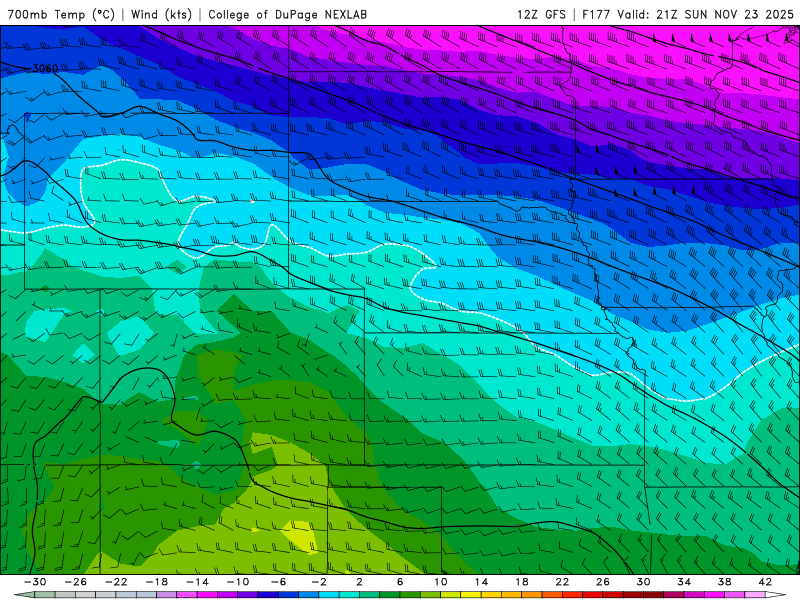Screen dimensions: 800x600
Task: Click the "College of DuPage NEXLAB" label
Action: (x=287, y=15)
